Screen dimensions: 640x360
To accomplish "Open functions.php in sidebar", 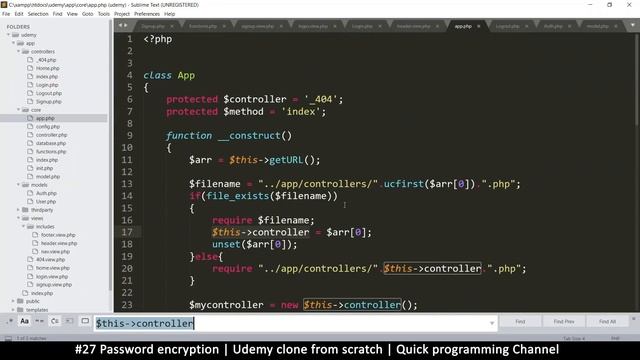I will click(x=51, y=151).
